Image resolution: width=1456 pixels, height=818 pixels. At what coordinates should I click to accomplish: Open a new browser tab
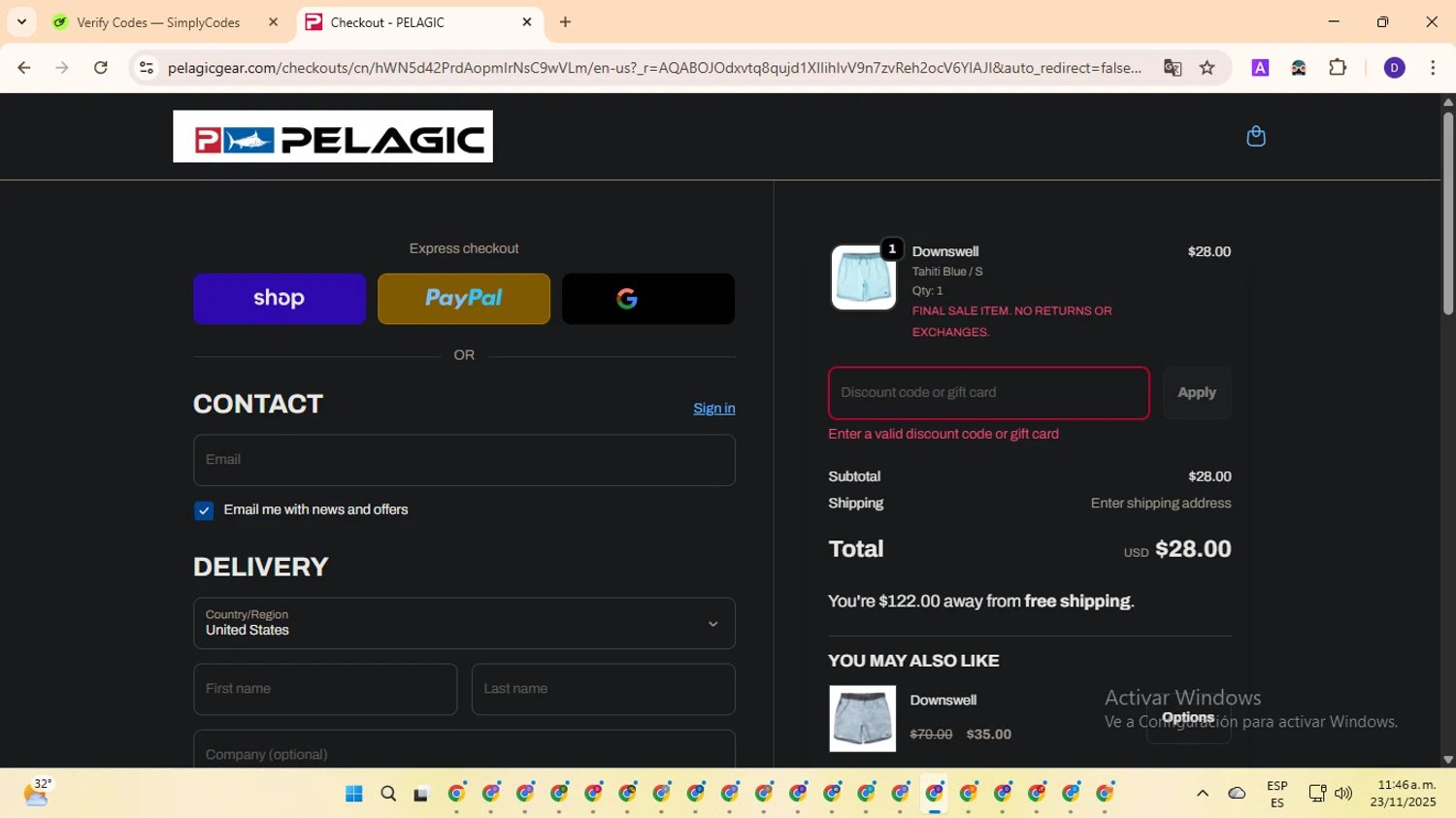point(566,22)
